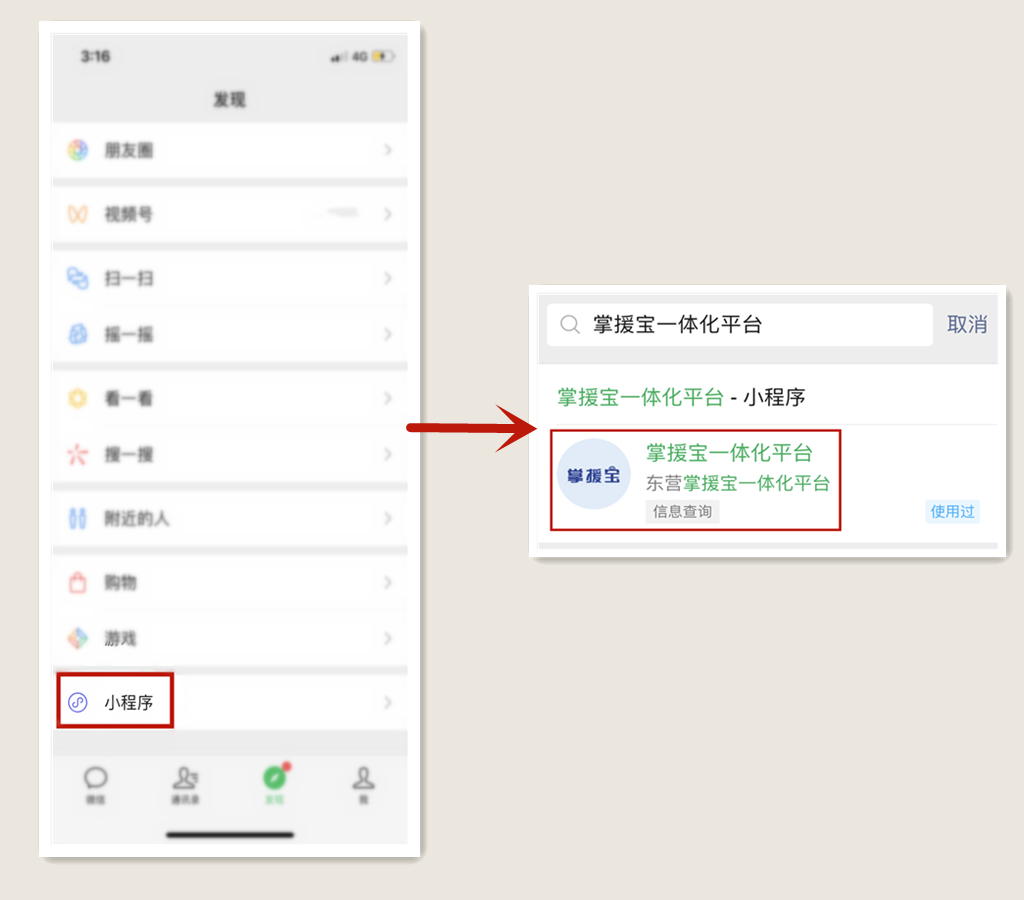This screenshot has height=900, width=1024.
Task: Expand the 扫一扫 row chevron
Action: click(x=388, y=278)
